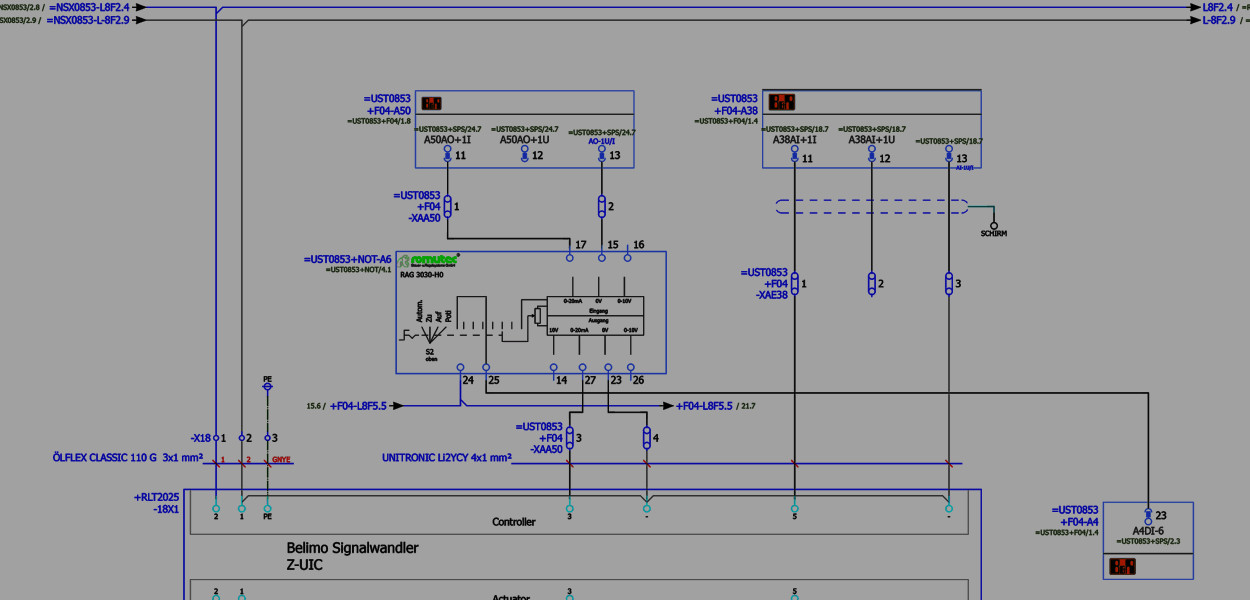Select the -X18 terminal strip label
This screenshot has height=600, width=1250.
[201, 438]
